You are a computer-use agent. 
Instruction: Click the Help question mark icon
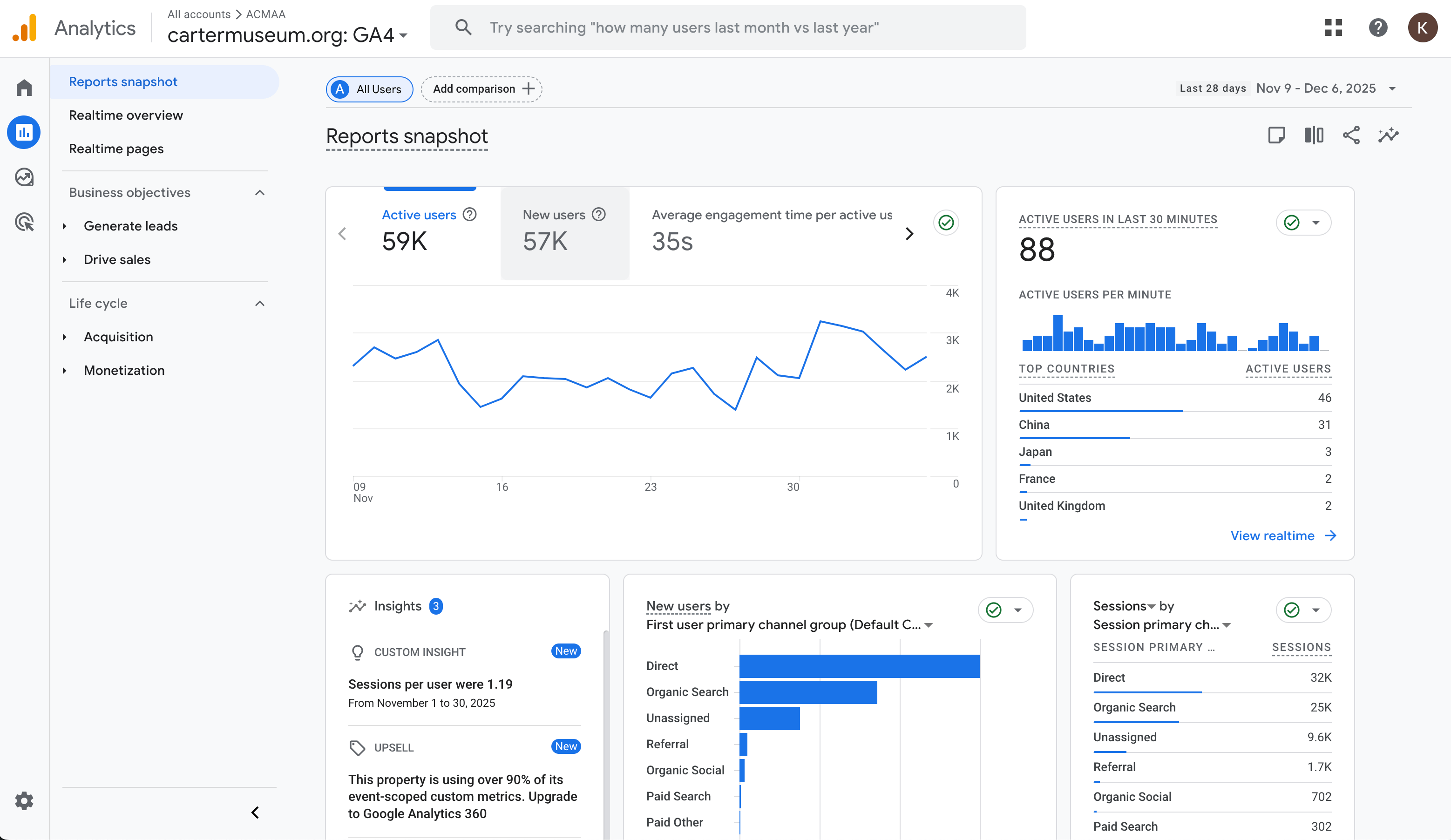pyautogui.click(x=1378, y=27)
